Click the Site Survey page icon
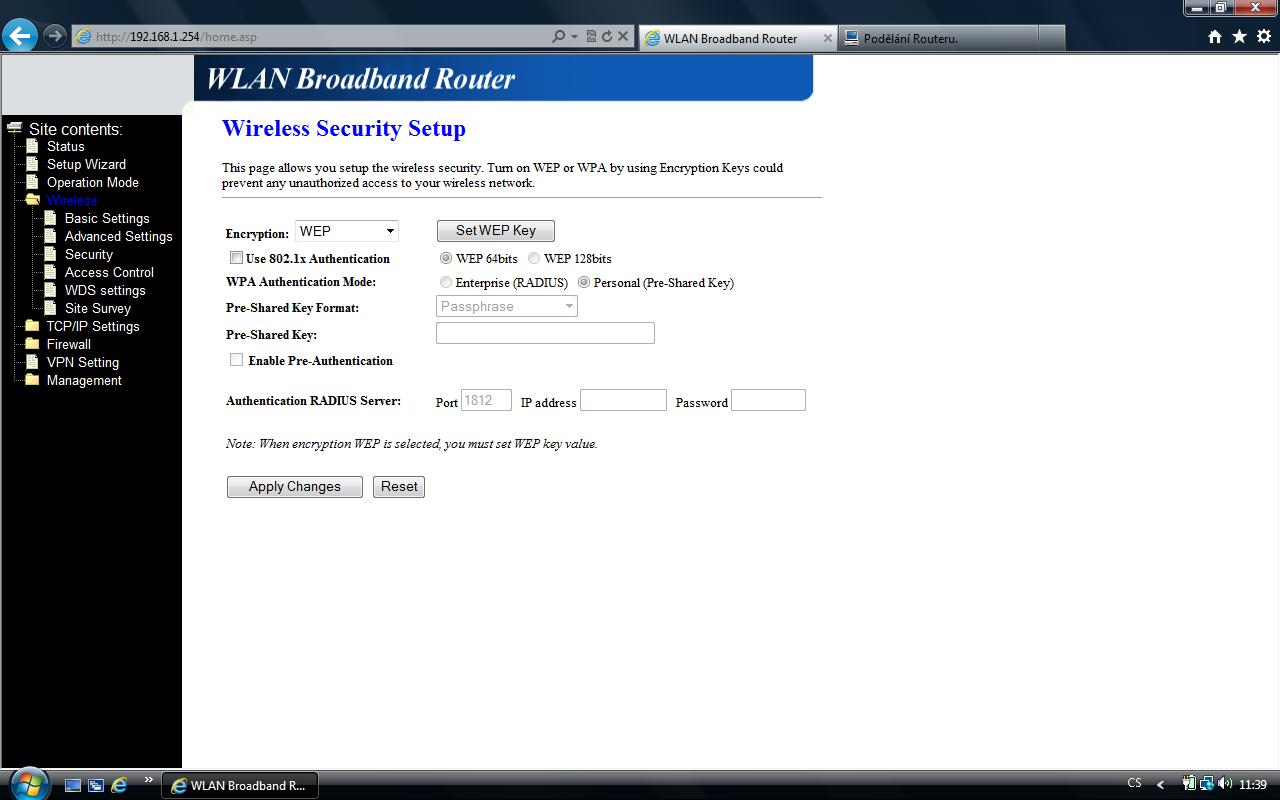Screen dimensions: 1280x800 point(50,308)
